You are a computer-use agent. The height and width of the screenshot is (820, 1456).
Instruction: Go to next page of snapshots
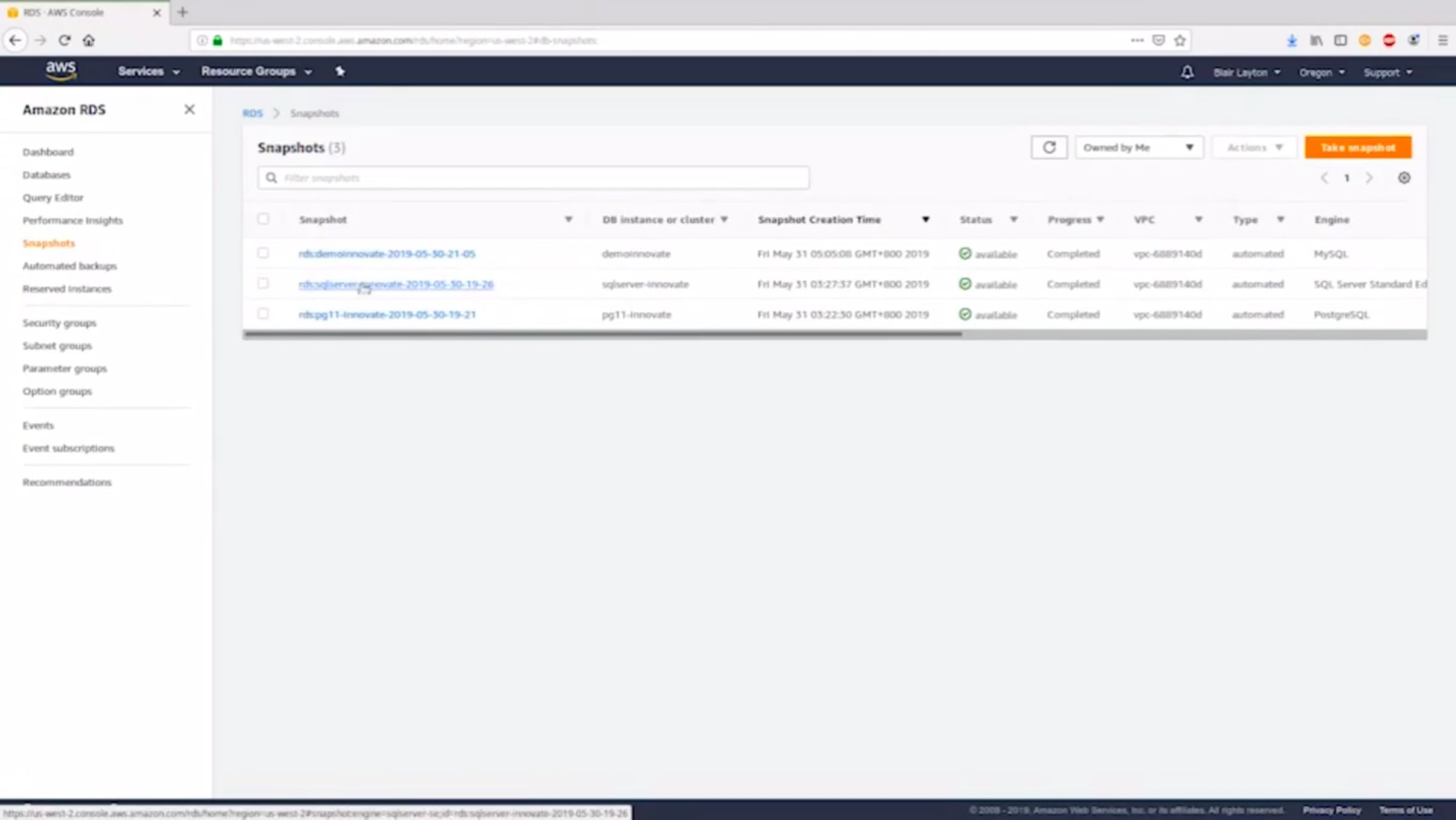1369,178
